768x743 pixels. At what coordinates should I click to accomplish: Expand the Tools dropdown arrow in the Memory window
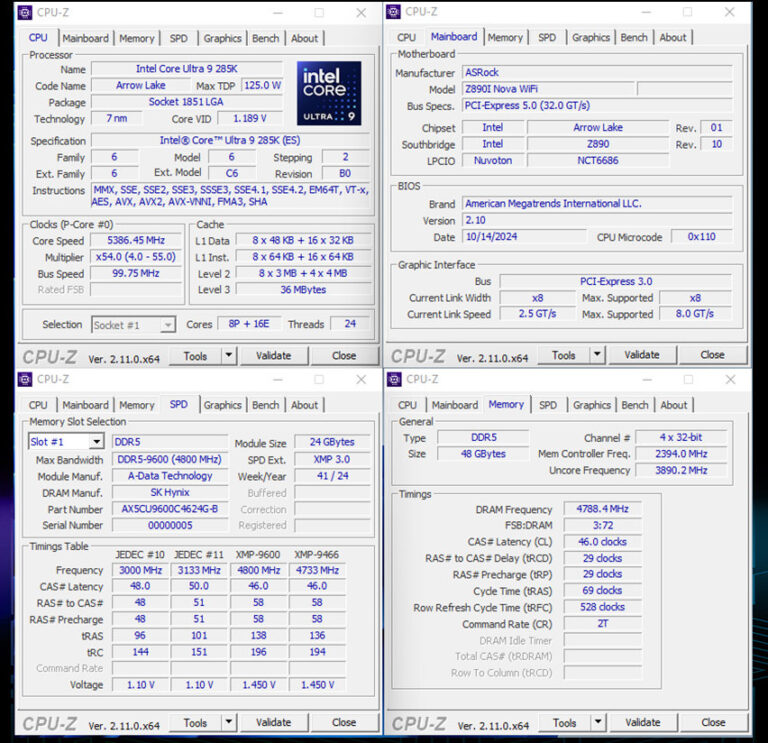(598, 723)
